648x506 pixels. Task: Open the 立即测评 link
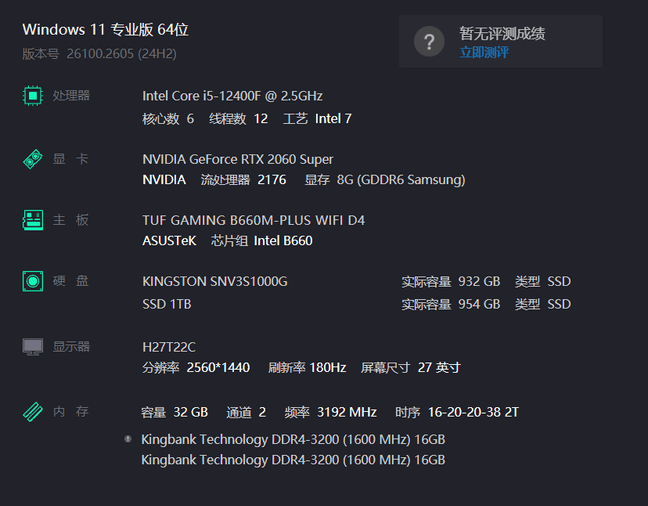click(484, 52)
